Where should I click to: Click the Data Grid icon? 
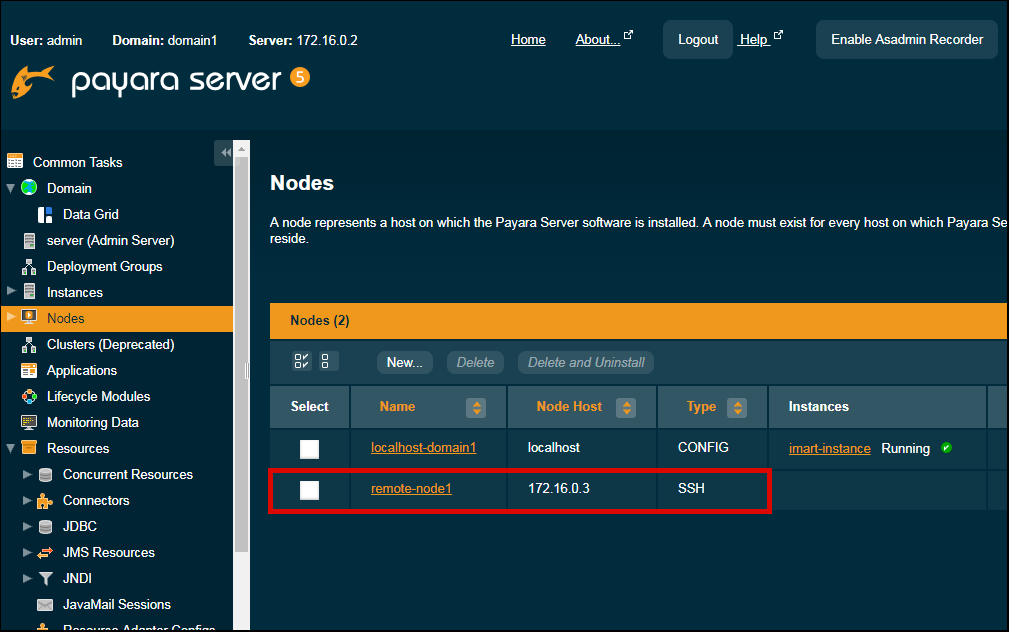44,214
